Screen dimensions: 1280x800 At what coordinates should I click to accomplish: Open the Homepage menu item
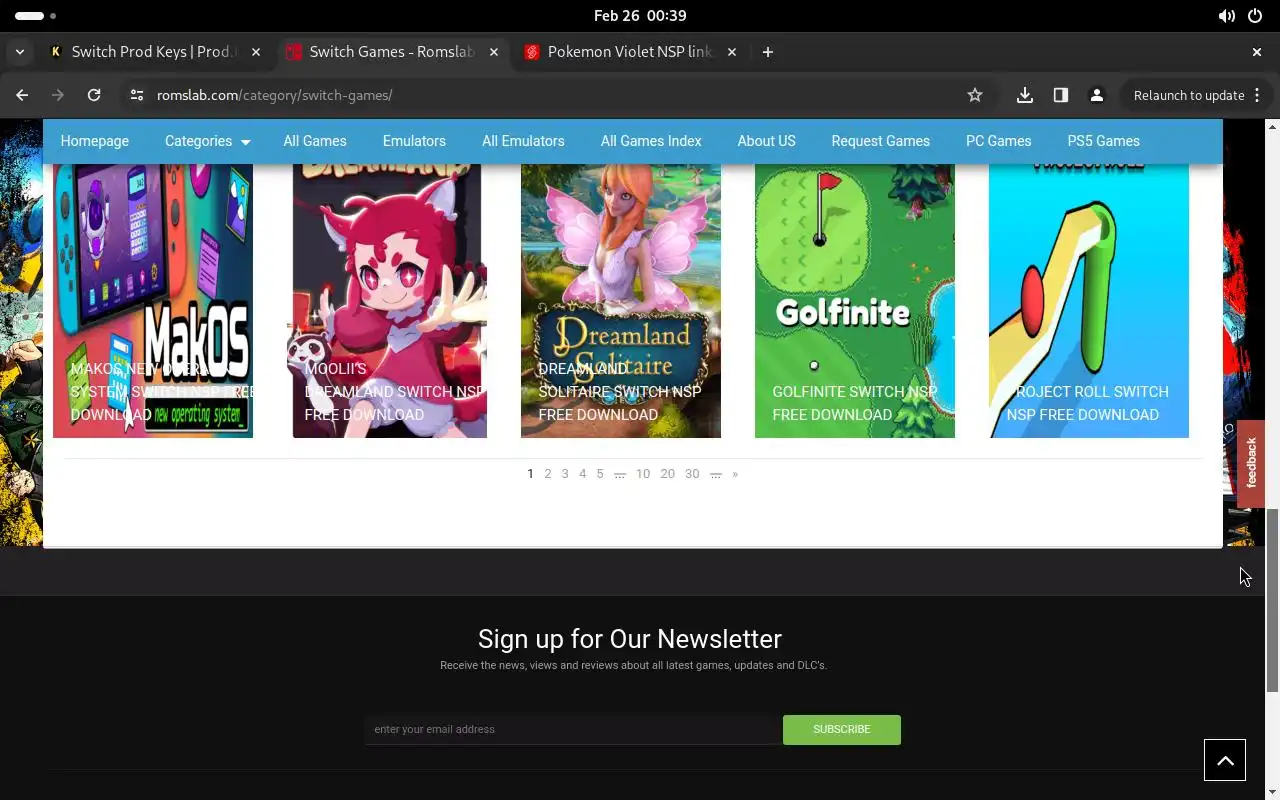coord(95,141)
